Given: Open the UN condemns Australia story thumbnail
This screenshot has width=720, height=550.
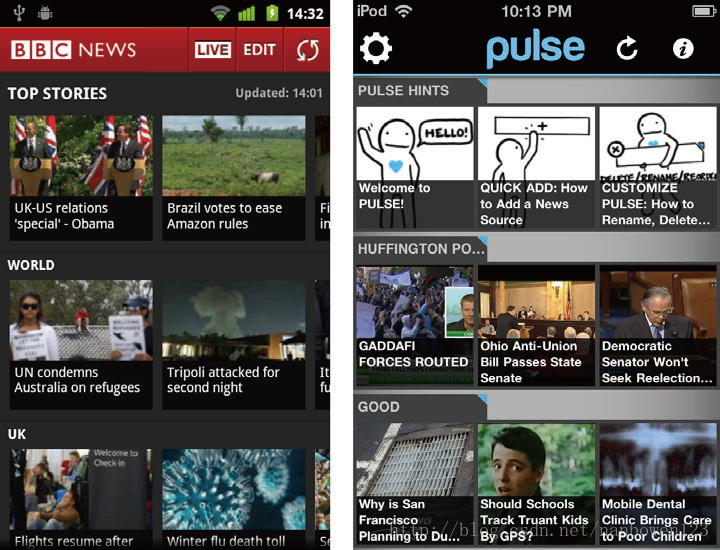Looking at the screenshot, I should (81, 320).
